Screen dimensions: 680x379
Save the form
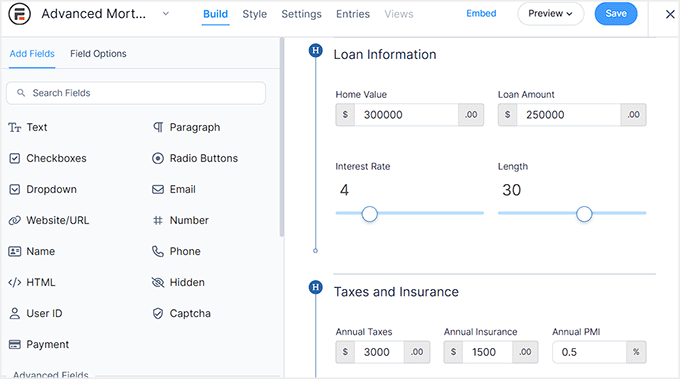pos(616,13)
